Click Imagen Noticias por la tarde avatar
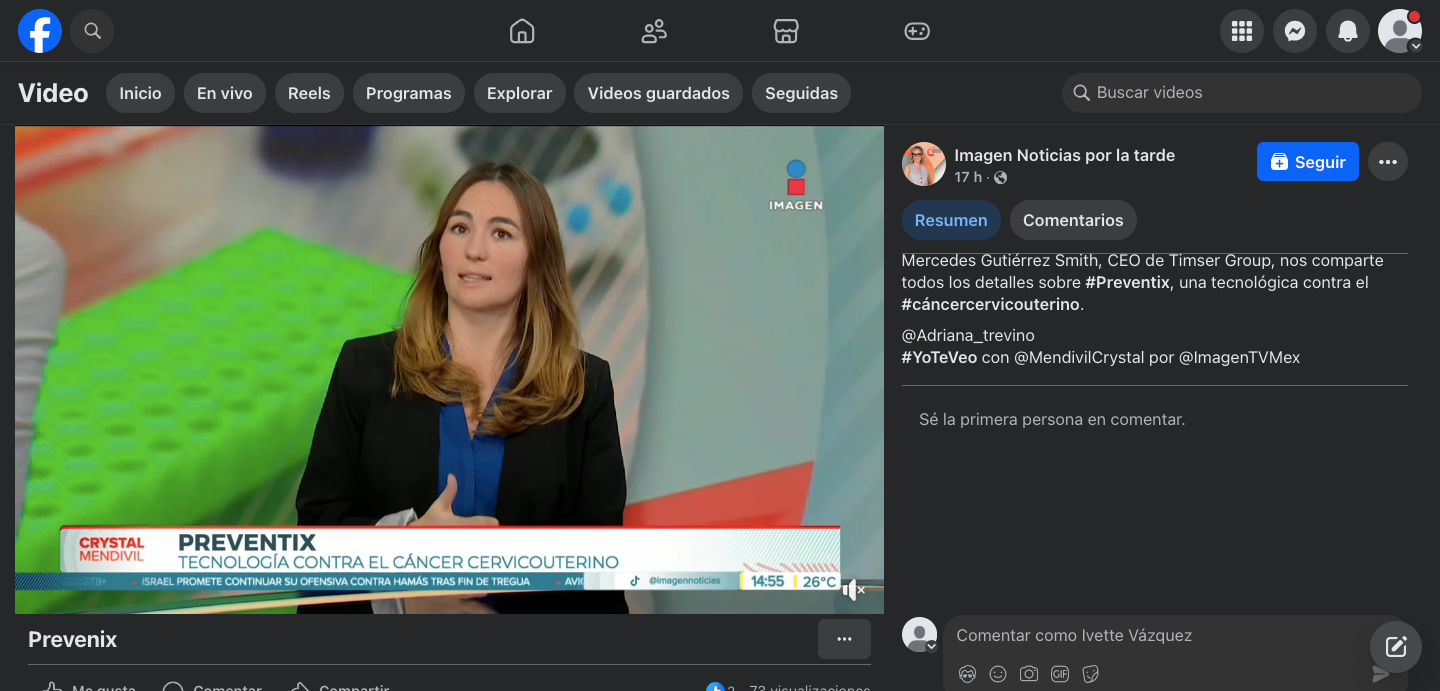This screenshot has height=691, width=1440. (x=924, y=164)
